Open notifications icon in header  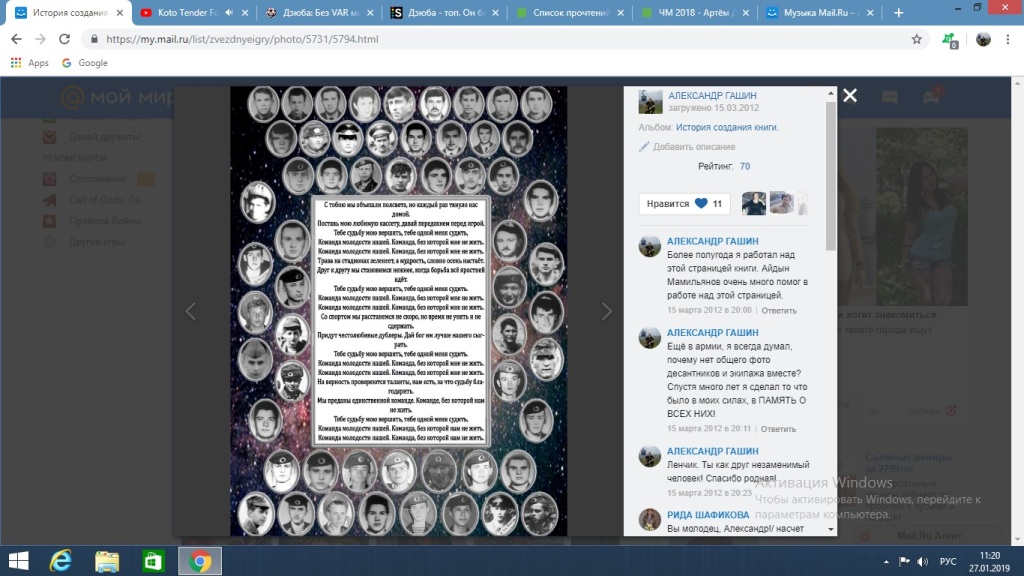931,97
